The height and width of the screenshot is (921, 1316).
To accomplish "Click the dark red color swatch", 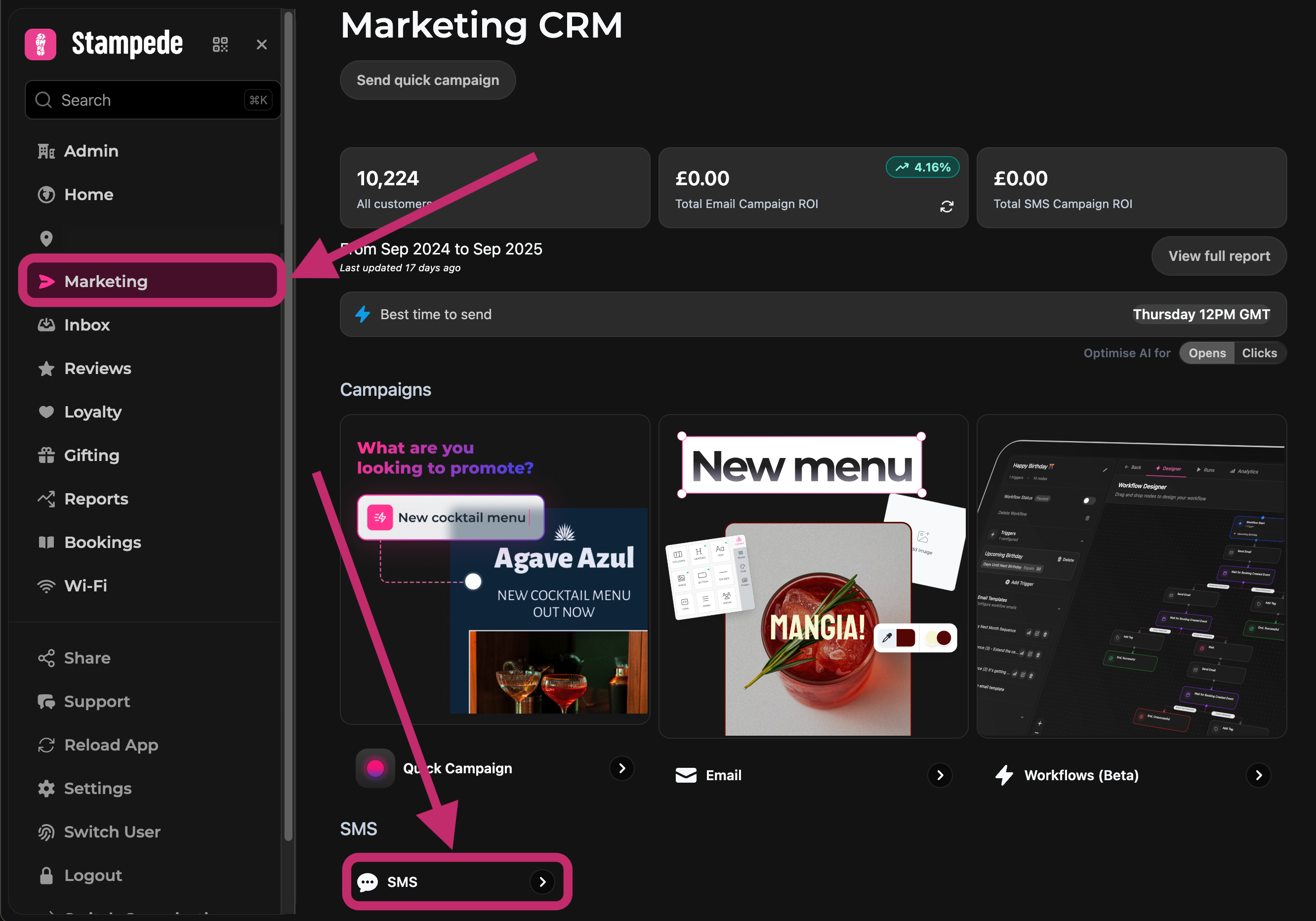I will tap(905, 637).
